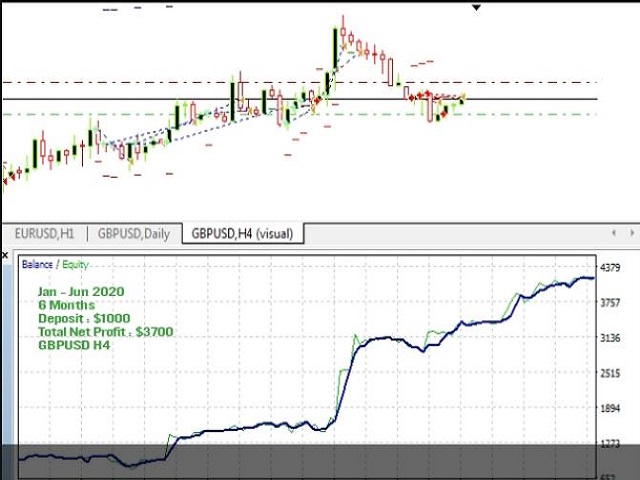640x480 pixels.
Task: Switch to the EURUSD,H1 chart tab
Action: 44,234
